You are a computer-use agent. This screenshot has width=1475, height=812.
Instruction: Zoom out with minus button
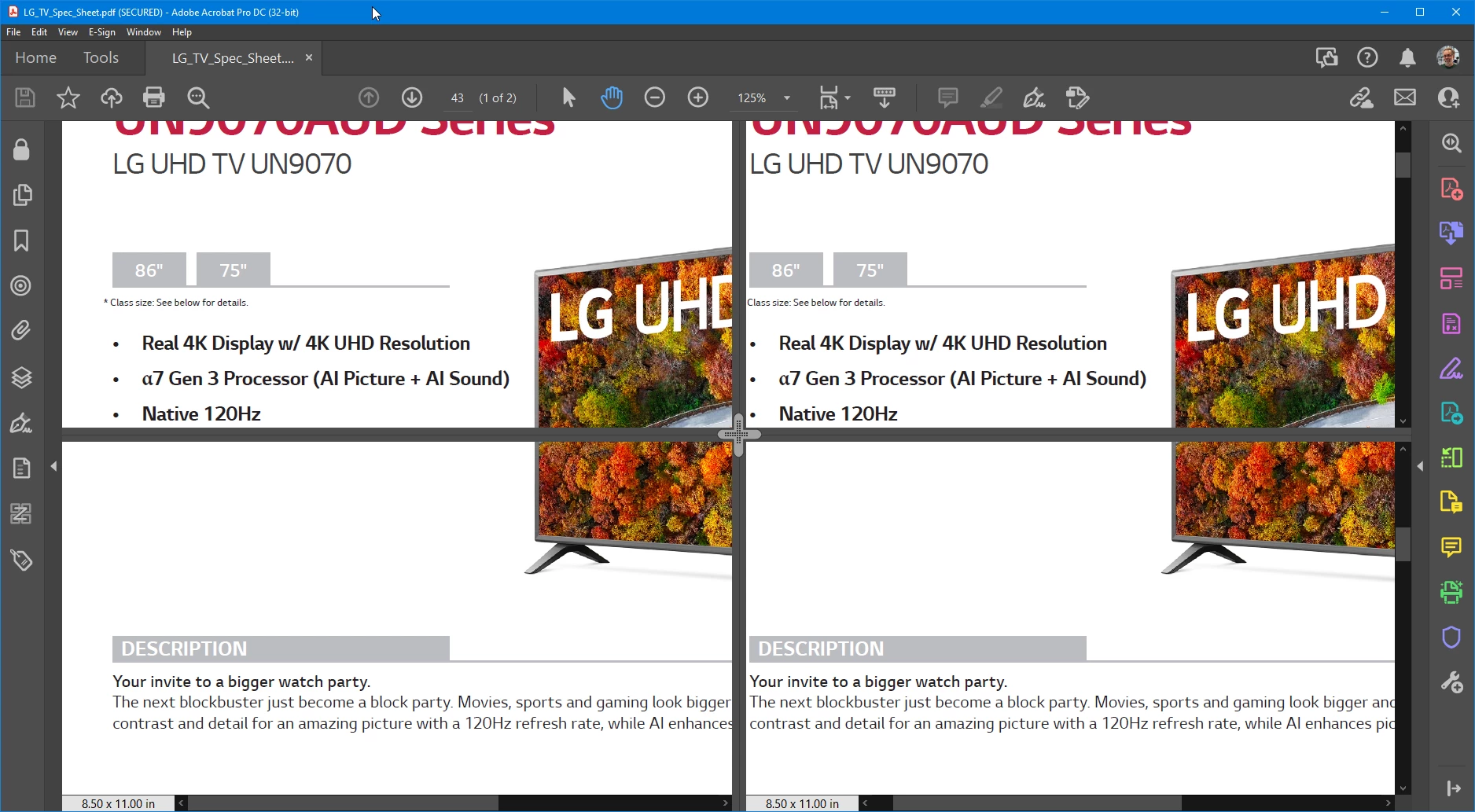[x=655, y=97]
